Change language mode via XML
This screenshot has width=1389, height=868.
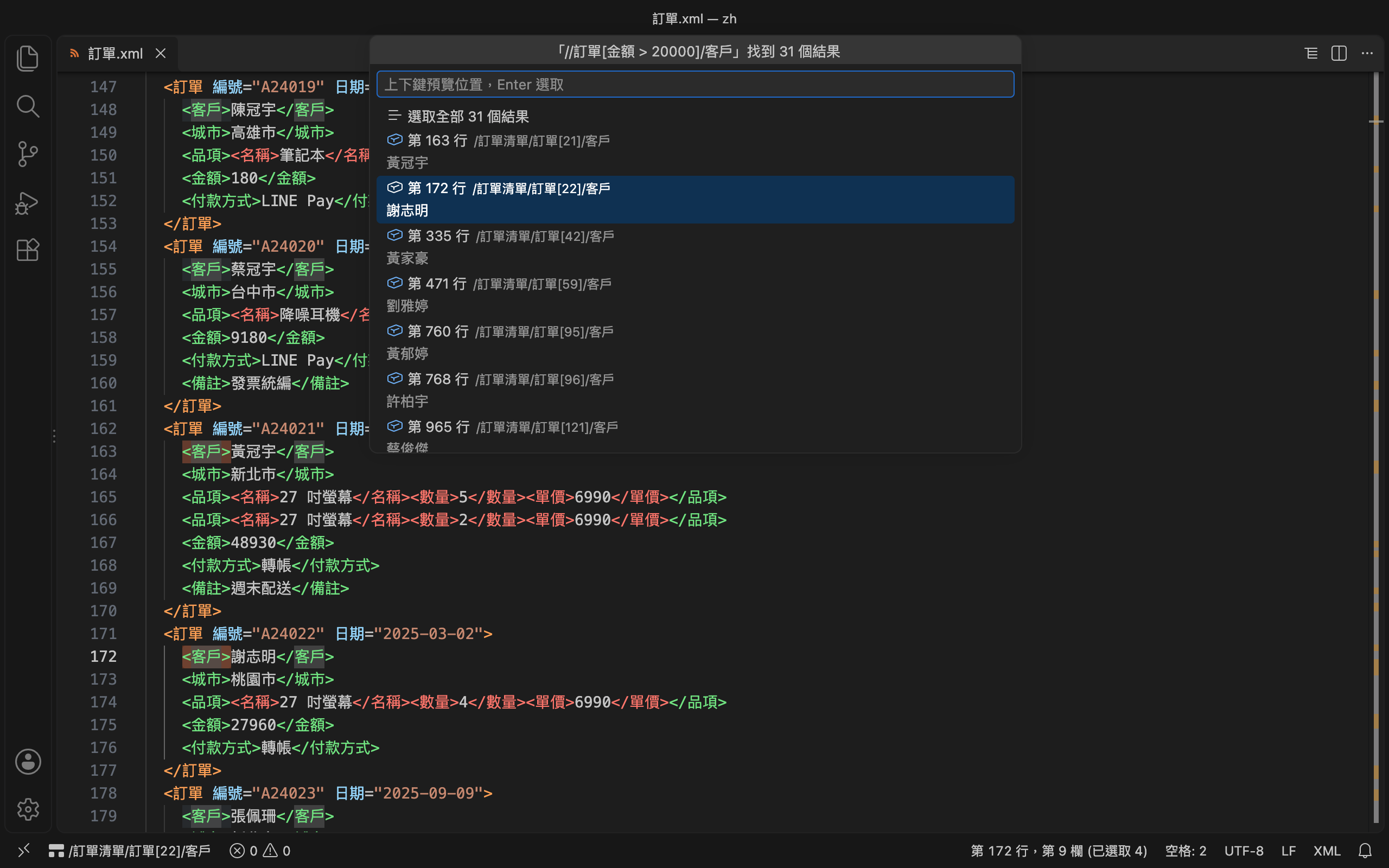click(1327, 850)
